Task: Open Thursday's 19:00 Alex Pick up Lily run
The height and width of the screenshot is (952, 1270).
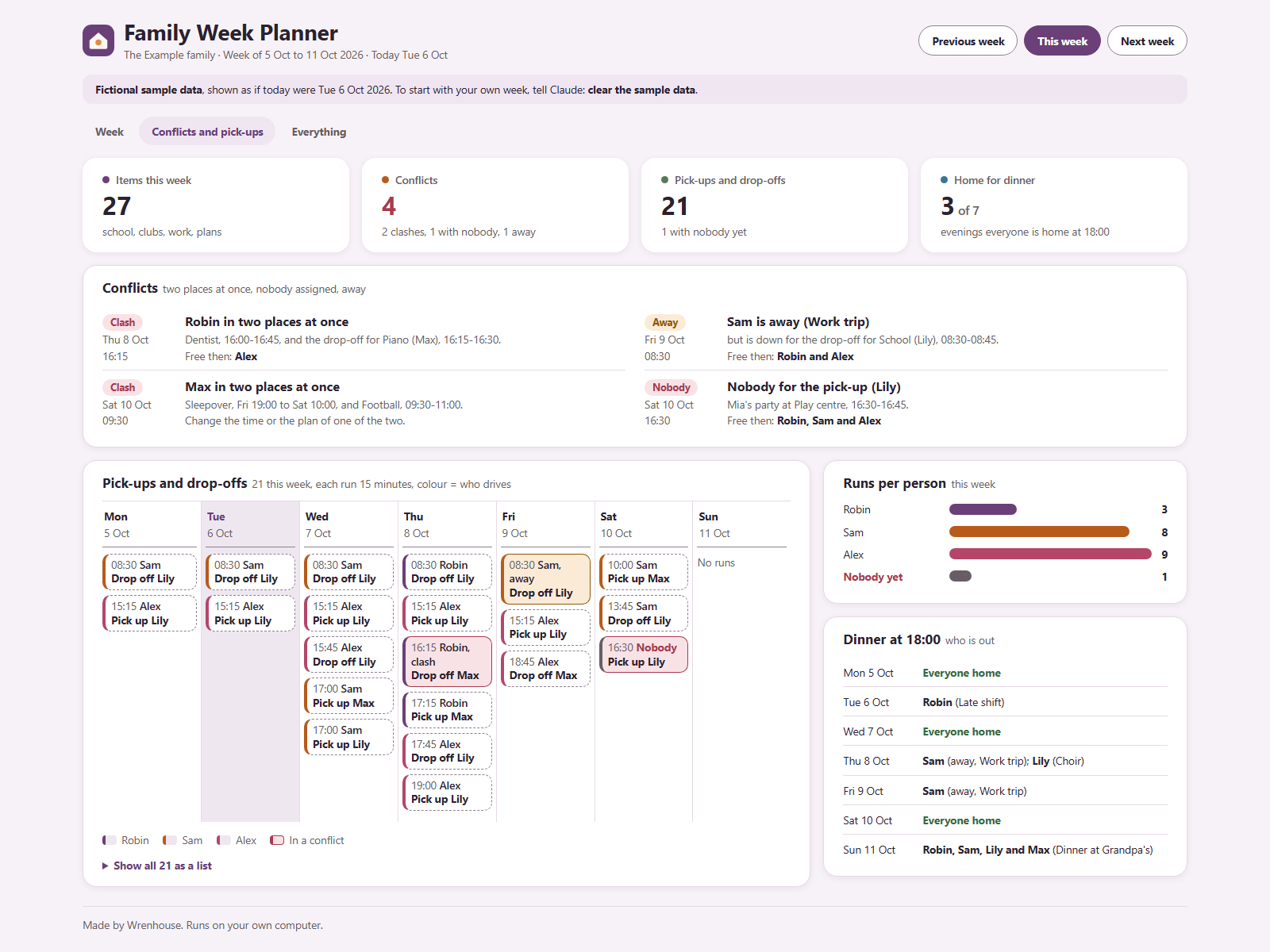Action: 447,793
